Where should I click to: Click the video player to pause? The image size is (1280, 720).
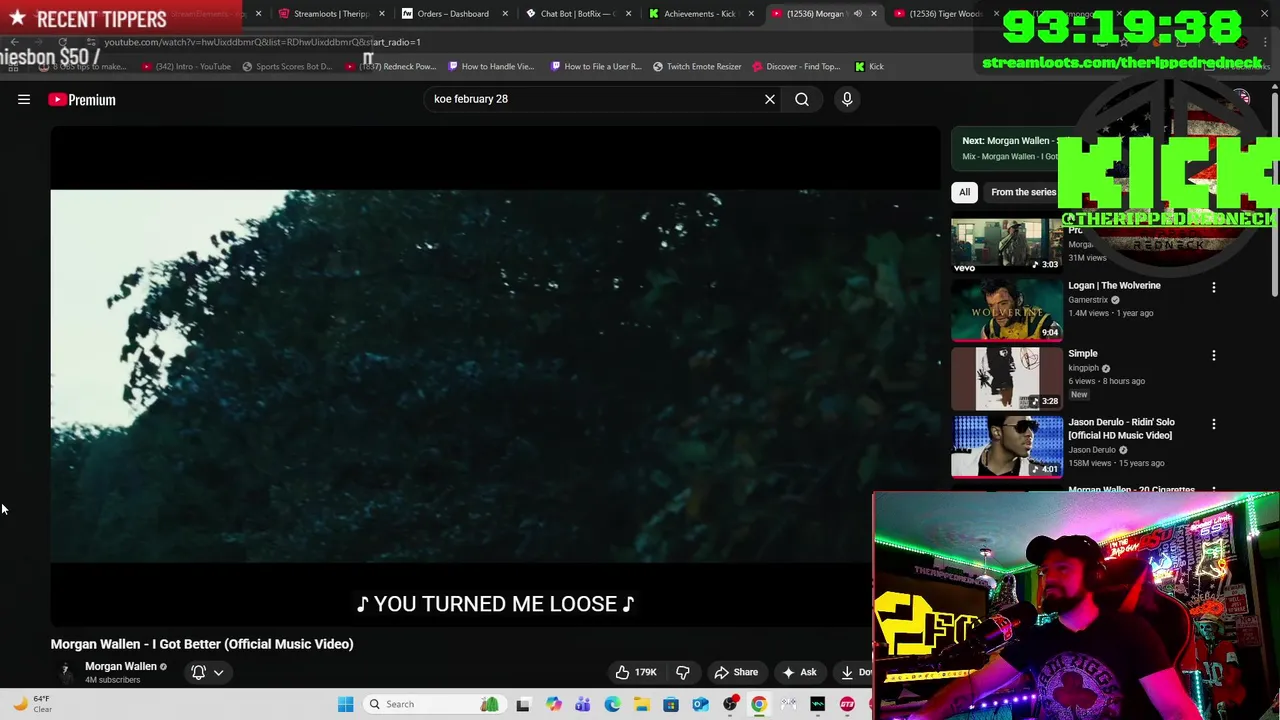(495, 375)
